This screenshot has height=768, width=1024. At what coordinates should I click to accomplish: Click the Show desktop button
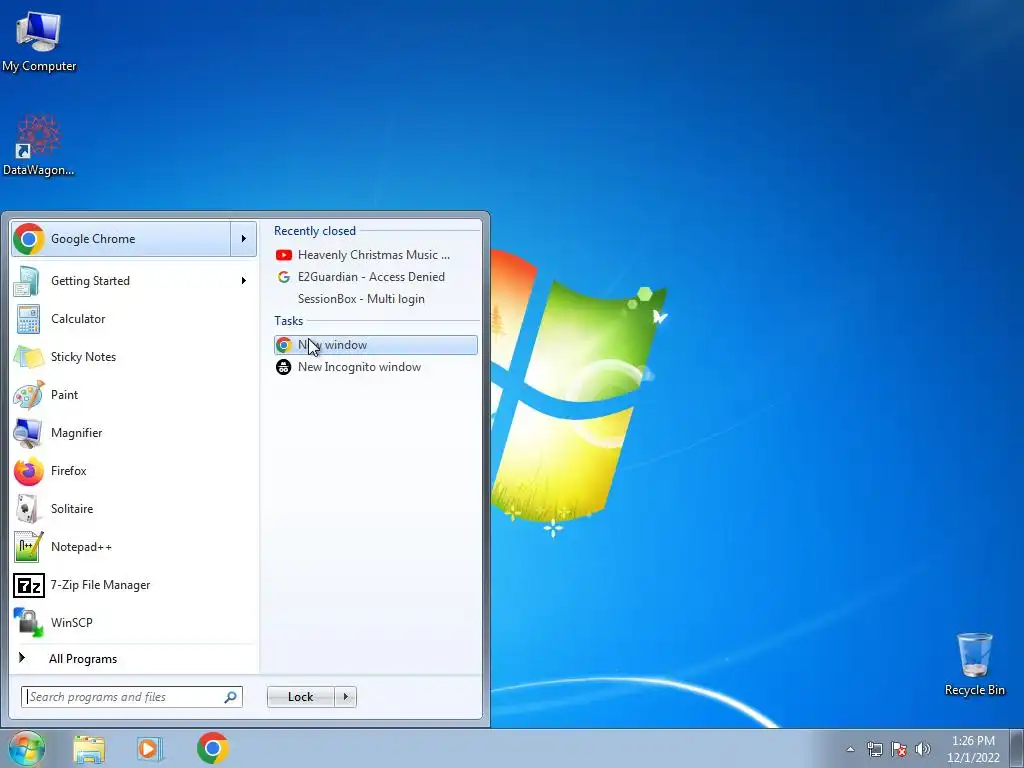coord(1016,748)
